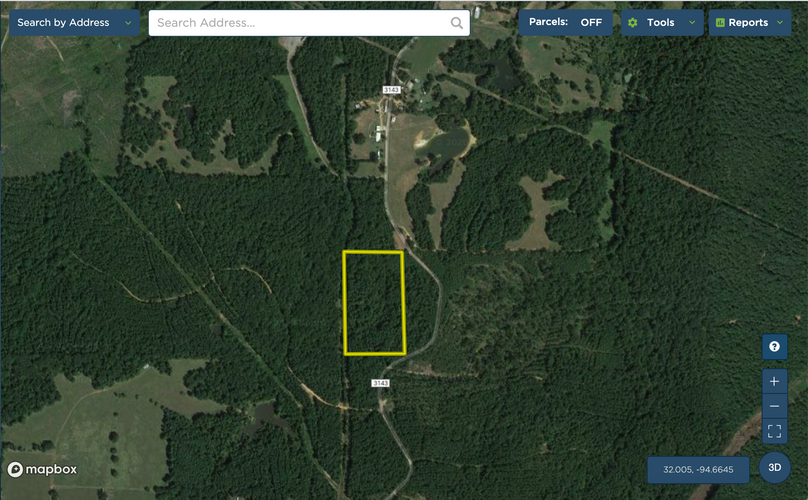Switch map to 3D view

tap(775, 468)
